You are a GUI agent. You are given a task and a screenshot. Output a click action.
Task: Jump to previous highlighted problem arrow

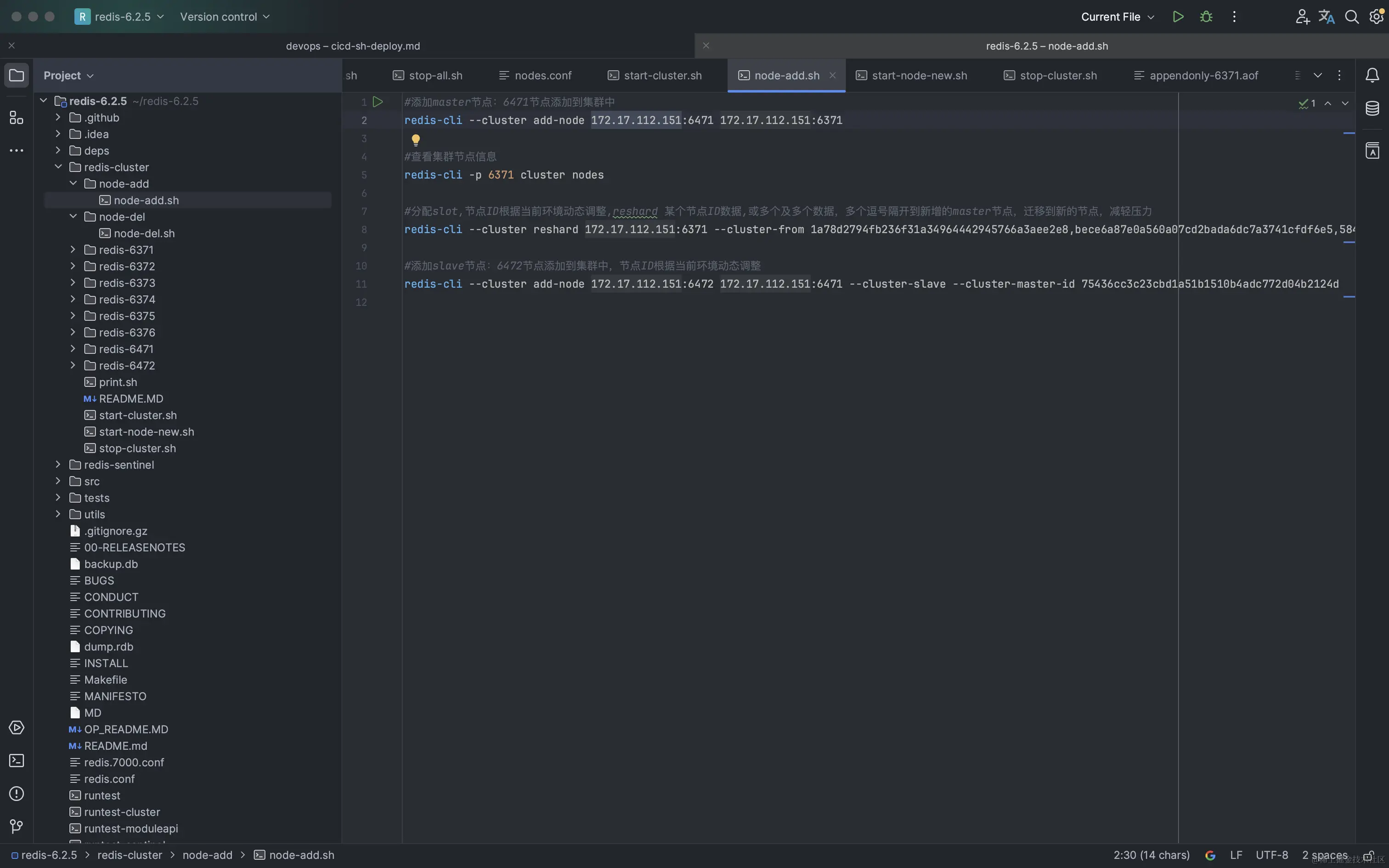(x=1327, y=103)
